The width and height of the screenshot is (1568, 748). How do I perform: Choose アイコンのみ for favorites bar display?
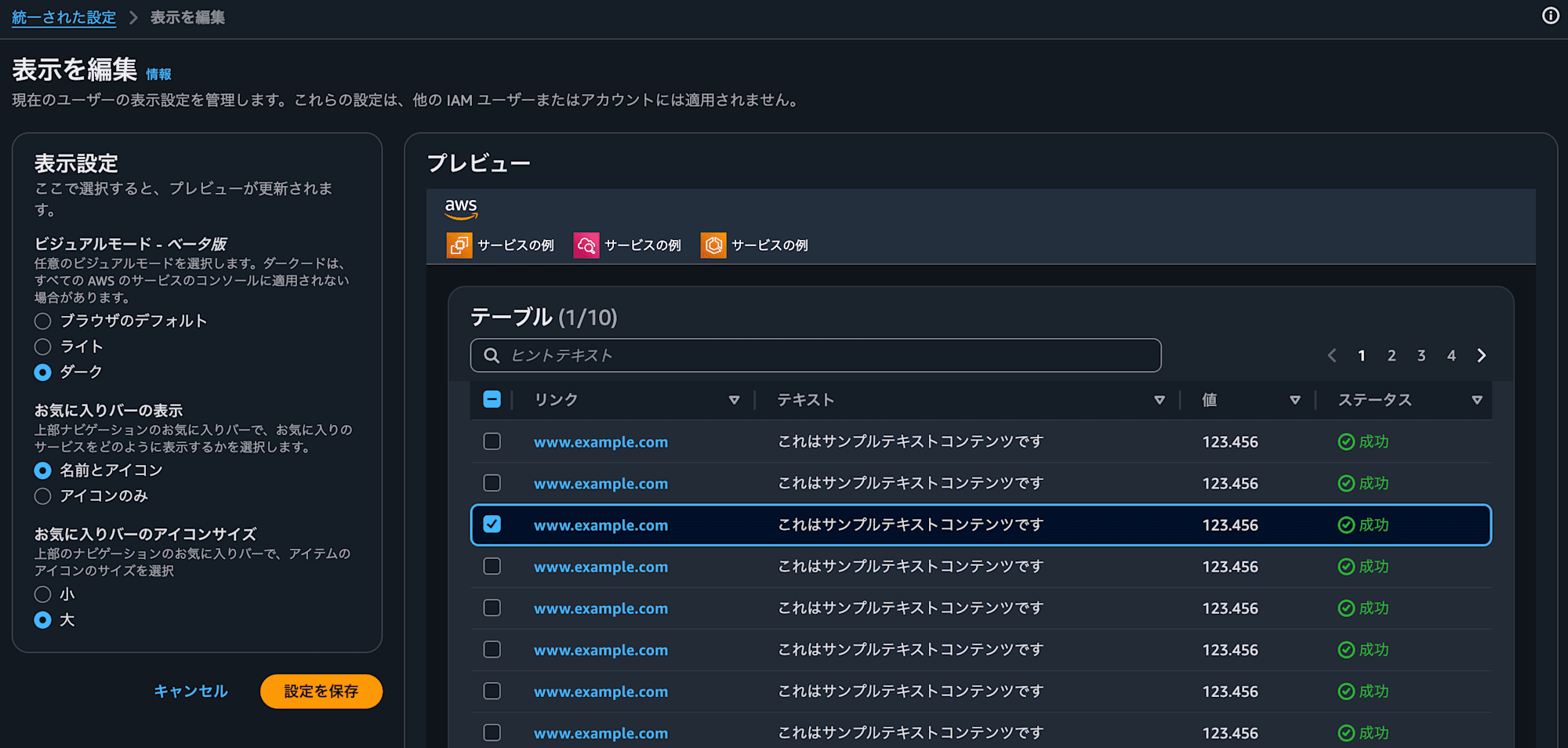[x=42, y=496]
